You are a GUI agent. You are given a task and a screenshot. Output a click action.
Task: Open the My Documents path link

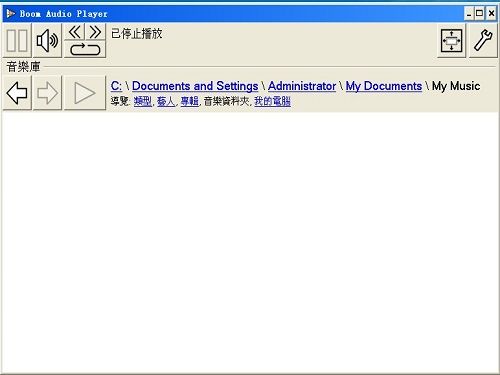coord(384,86)
